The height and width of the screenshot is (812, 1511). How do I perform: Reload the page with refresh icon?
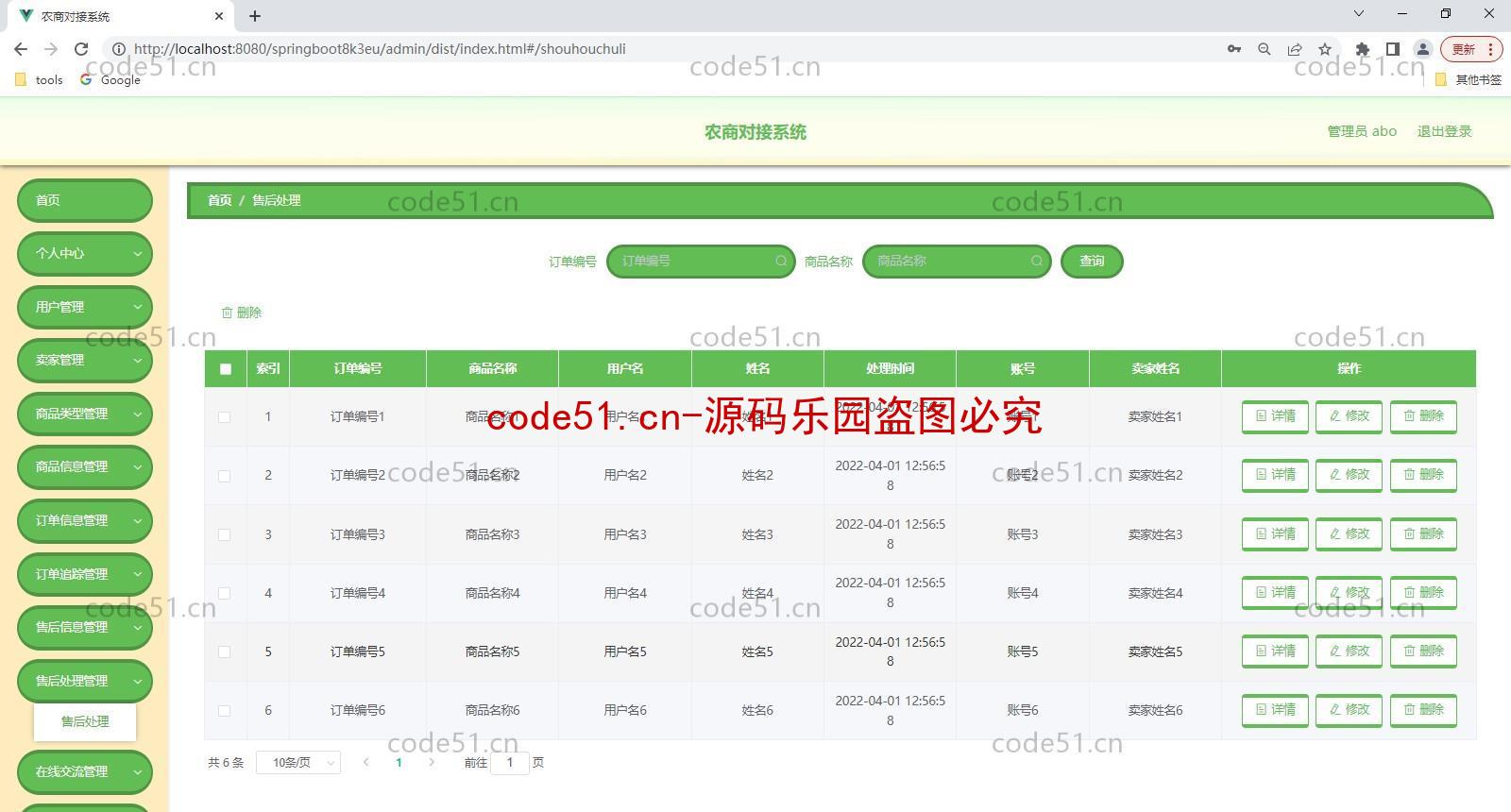pos(81,49)
